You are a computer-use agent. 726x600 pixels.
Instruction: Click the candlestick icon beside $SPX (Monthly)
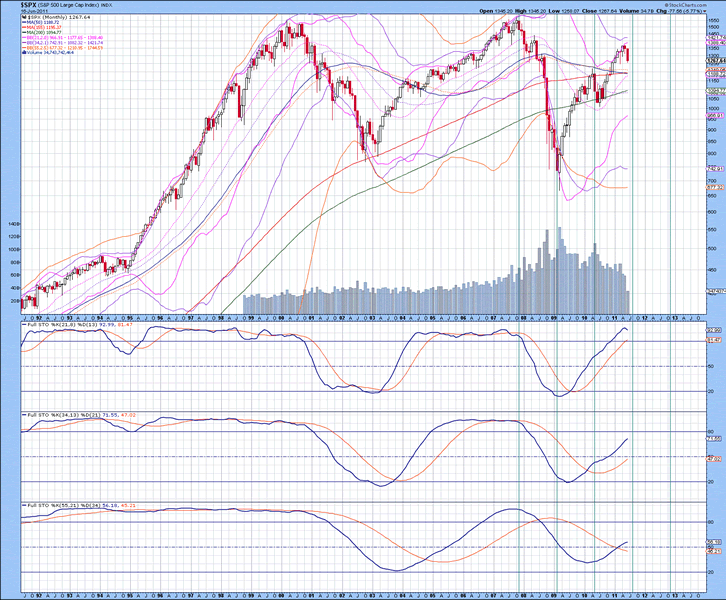(x=25, y=17)
